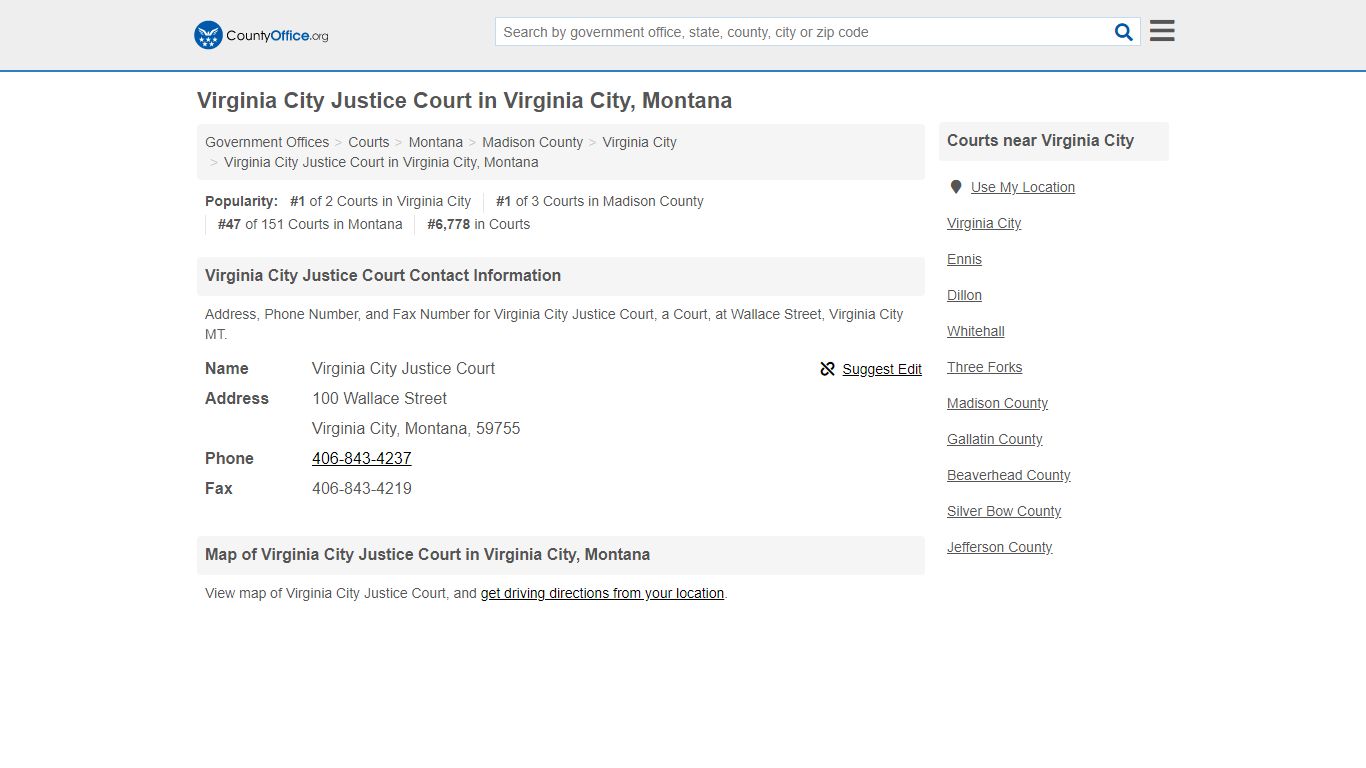
Task: Click the Suggest Edit link
Action: (882, 369)
